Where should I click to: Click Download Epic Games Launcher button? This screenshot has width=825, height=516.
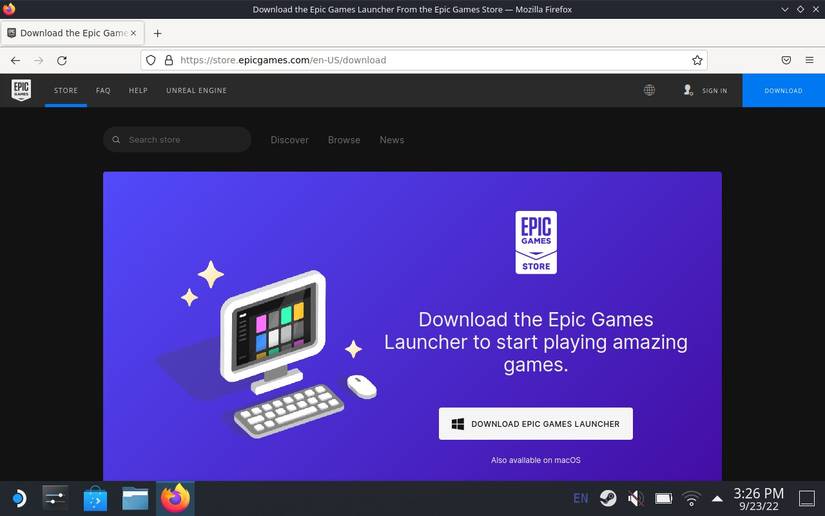click(536, 423)
